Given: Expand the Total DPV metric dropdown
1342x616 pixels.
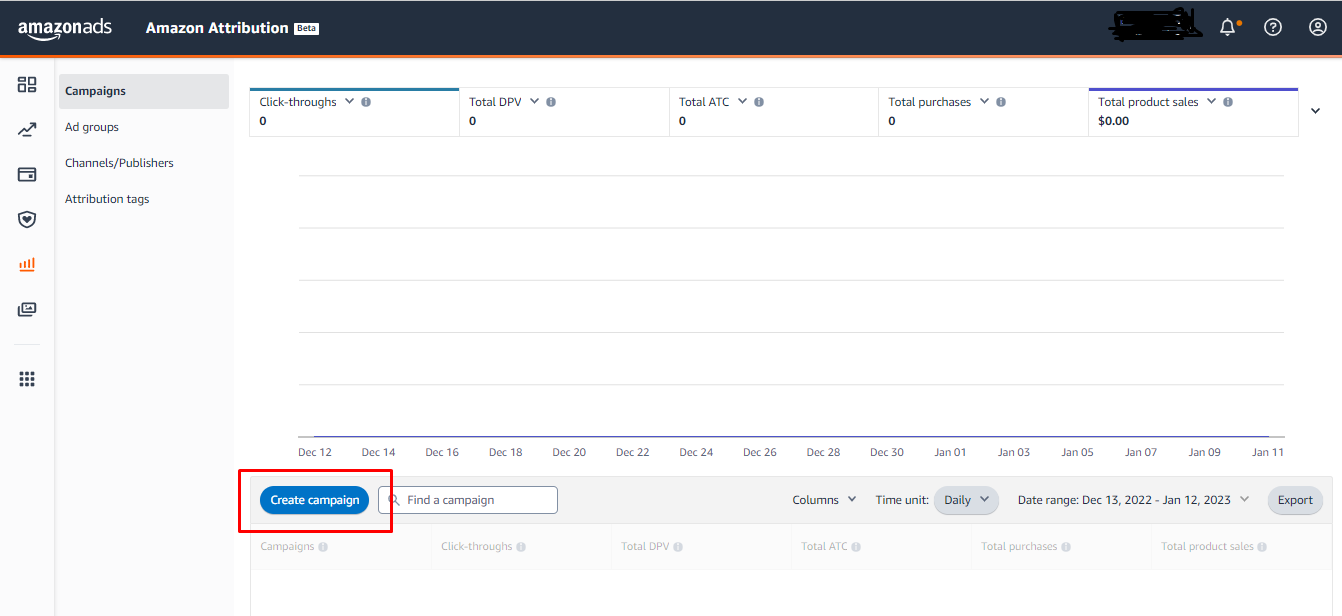Looking at the screenshot, I should click(534, 101).
